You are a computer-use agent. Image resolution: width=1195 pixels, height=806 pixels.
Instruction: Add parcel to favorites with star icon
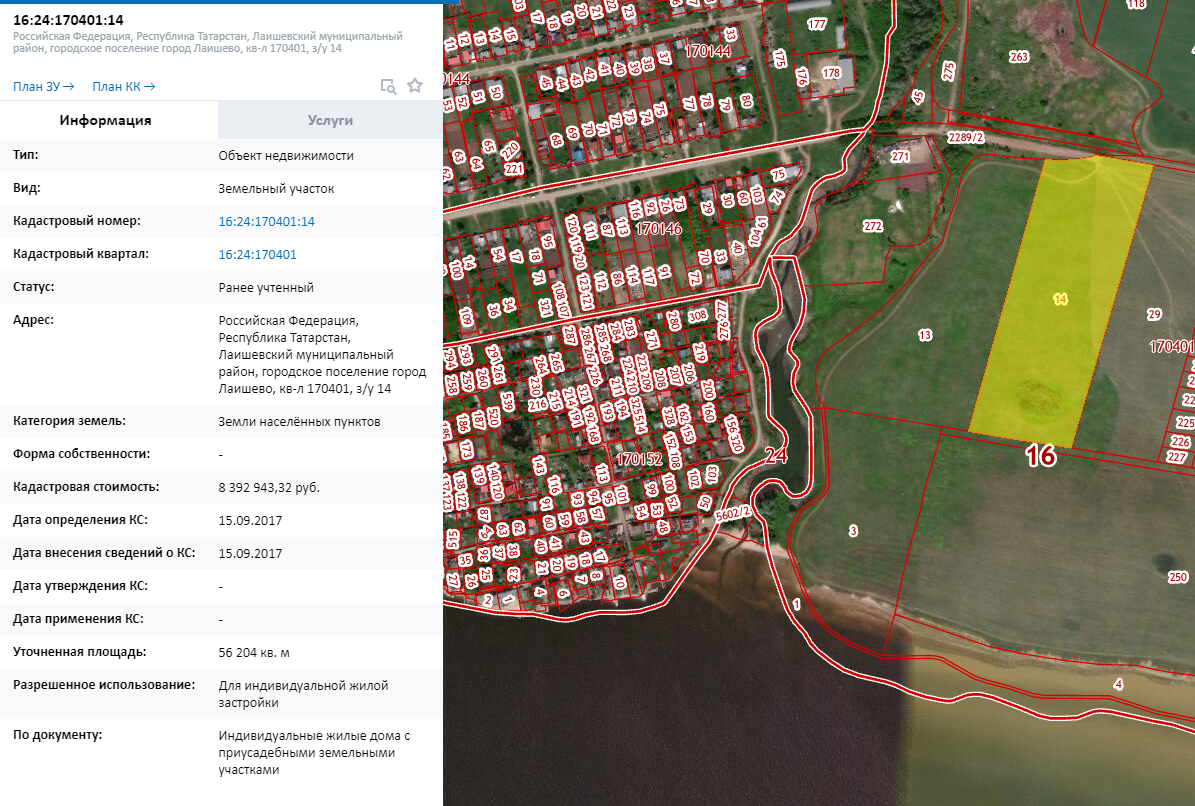[x=415, y=86]
